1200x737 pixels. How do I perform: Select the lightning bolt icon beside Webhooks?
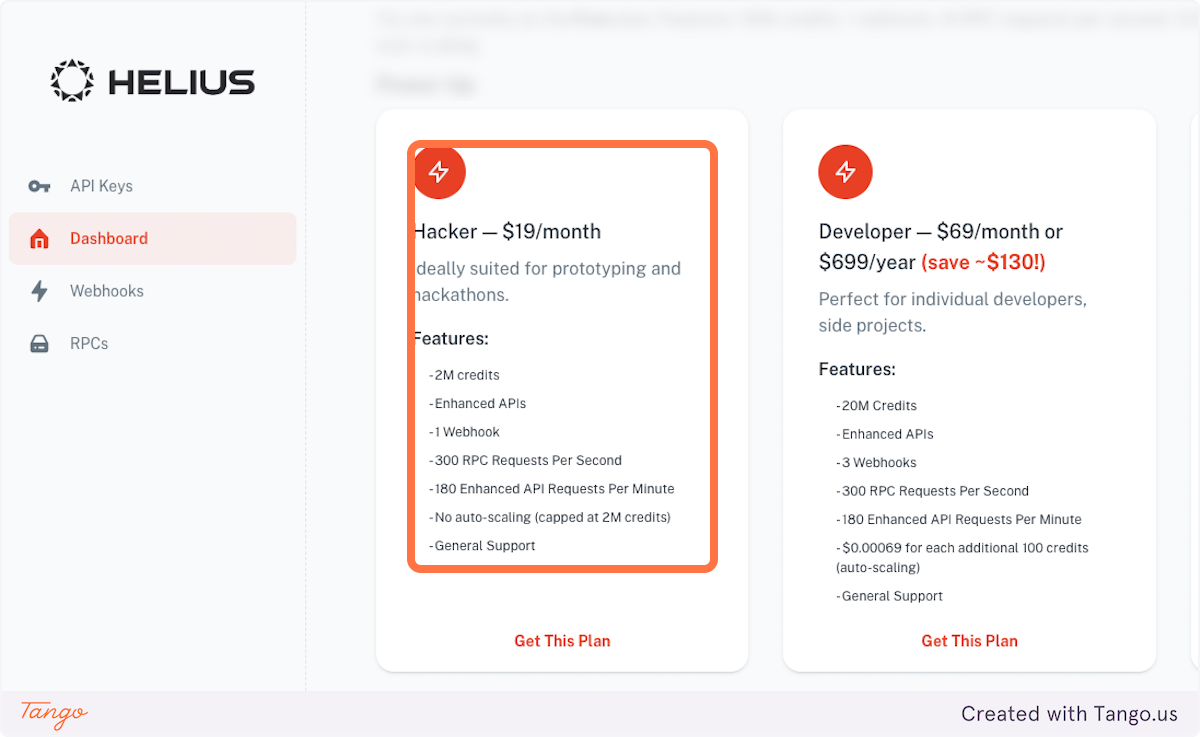coord(38,290)
